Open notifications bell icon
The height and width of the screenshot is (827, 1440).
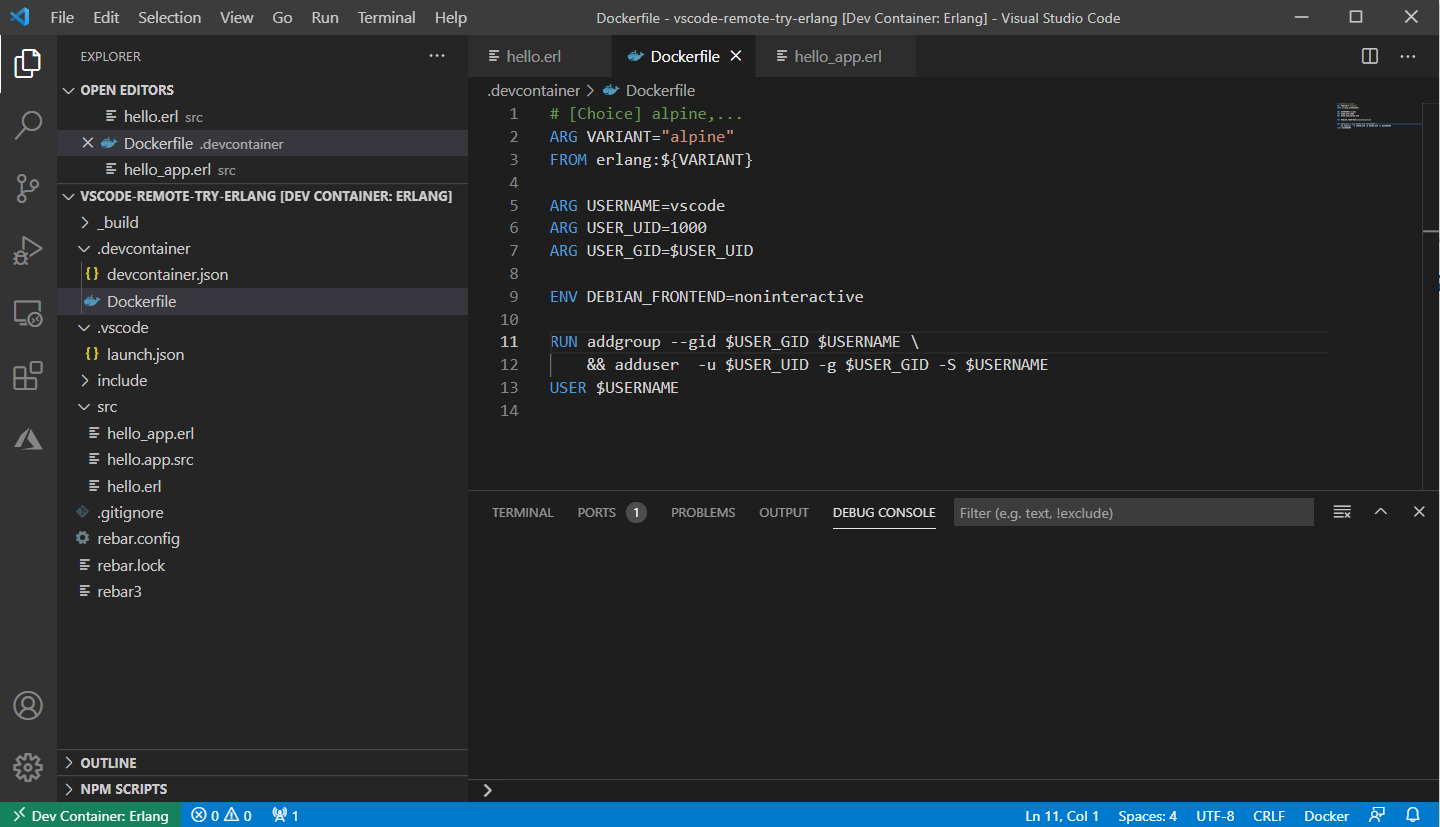(x=1413, y=815)
